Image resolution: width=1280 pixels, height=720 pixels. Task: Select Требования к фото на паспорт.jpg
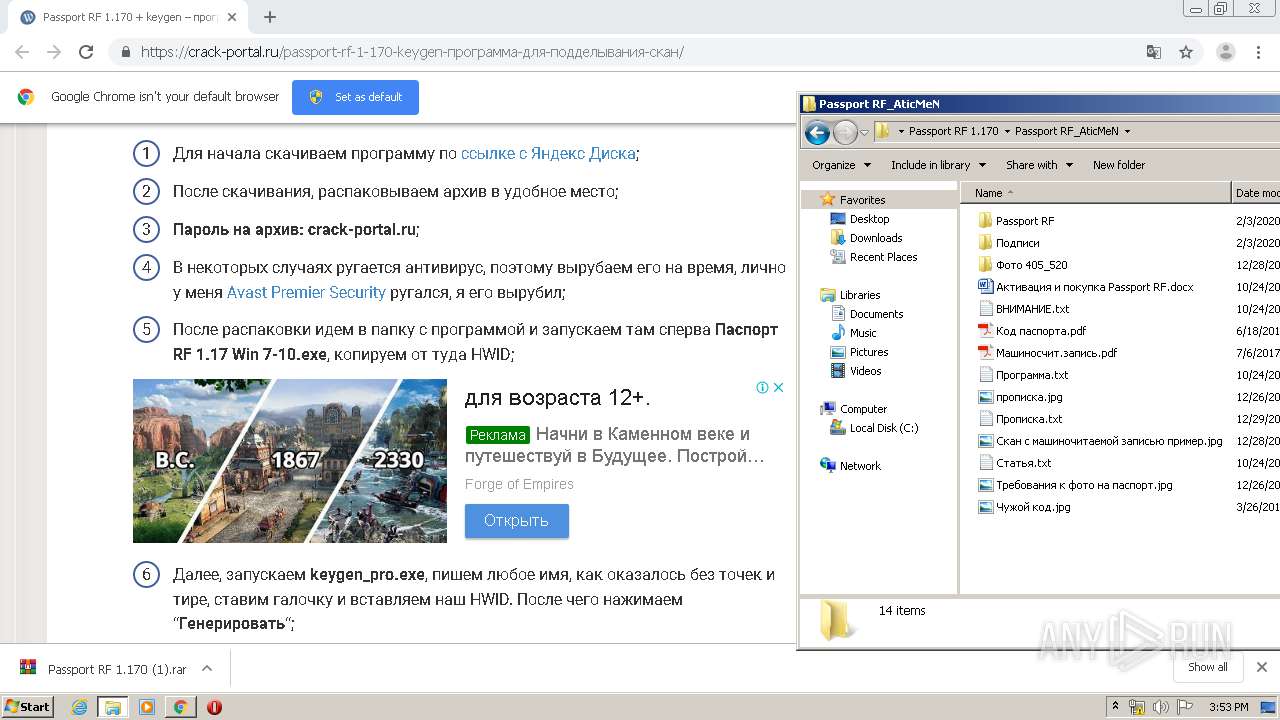pyautogui.click(x=1075, y=485)
